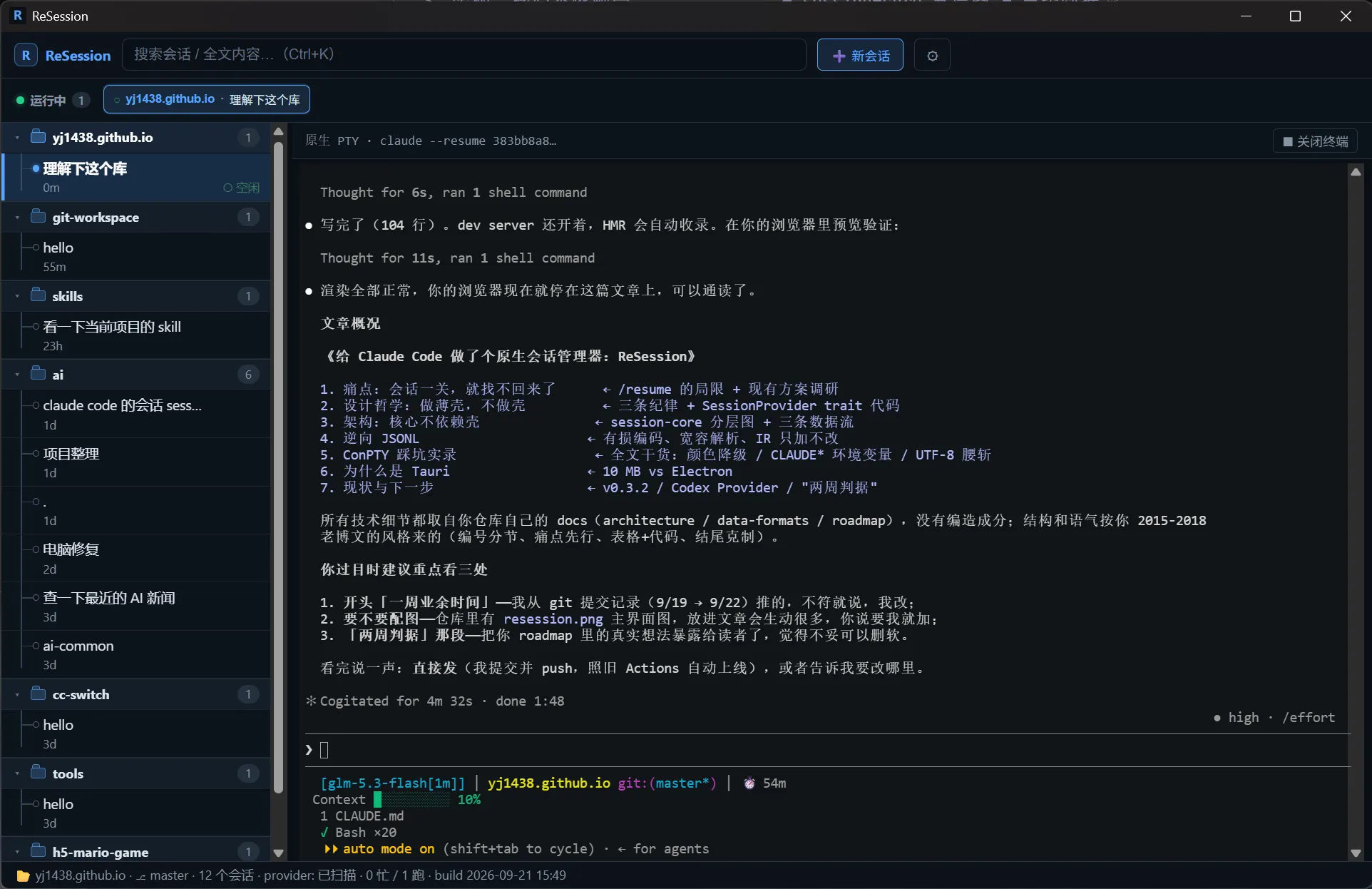Viewport: 1372px width, 889px height.
Task: Click the clock icon next to 54m
Action: click(749, 783)
